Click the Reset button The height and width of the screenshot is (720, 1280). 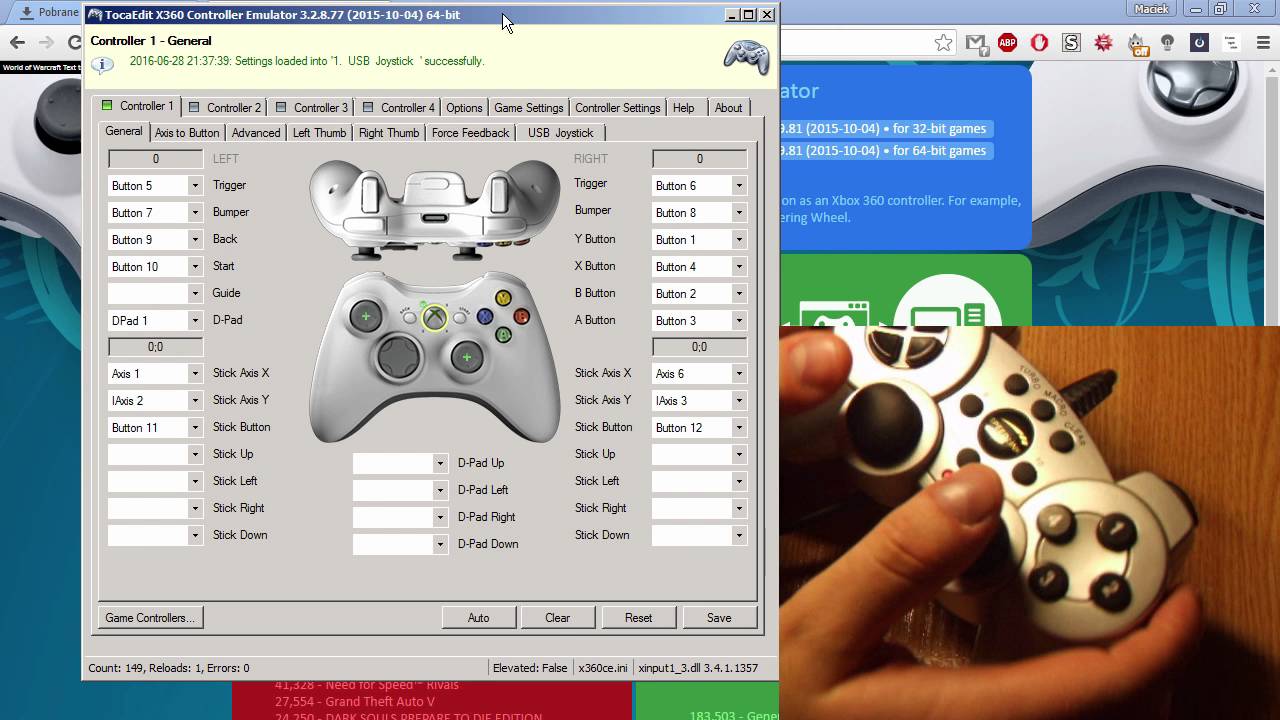(x=638, y=618)
